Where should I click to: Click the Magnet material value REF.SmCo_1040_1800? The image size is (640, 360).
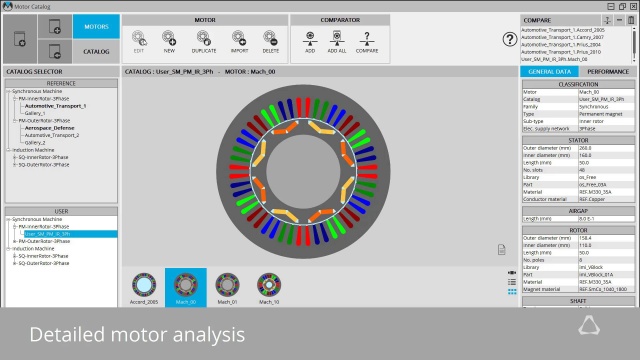coord(607,289)
